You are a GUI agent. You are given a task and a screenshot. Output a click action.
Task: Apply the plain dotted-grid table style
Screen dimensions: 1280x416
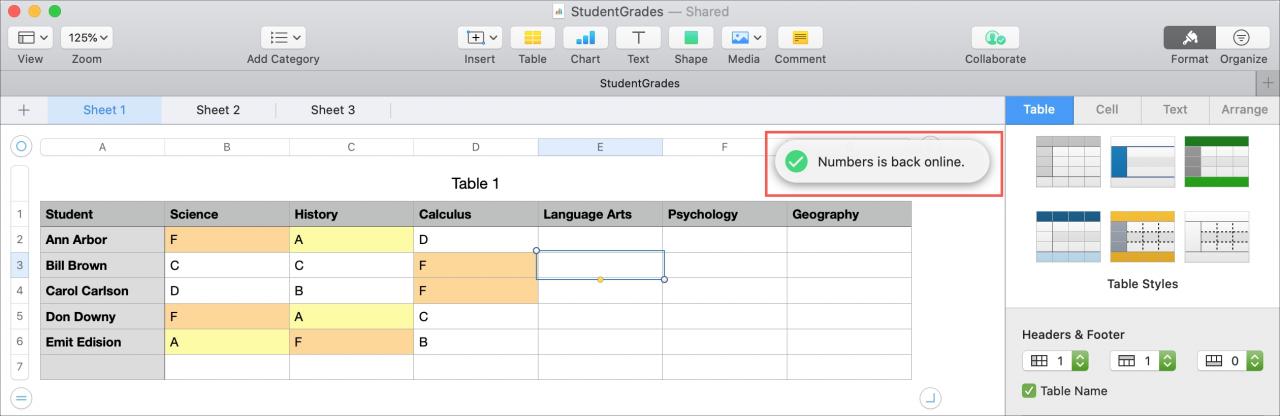click(1216, 237)
